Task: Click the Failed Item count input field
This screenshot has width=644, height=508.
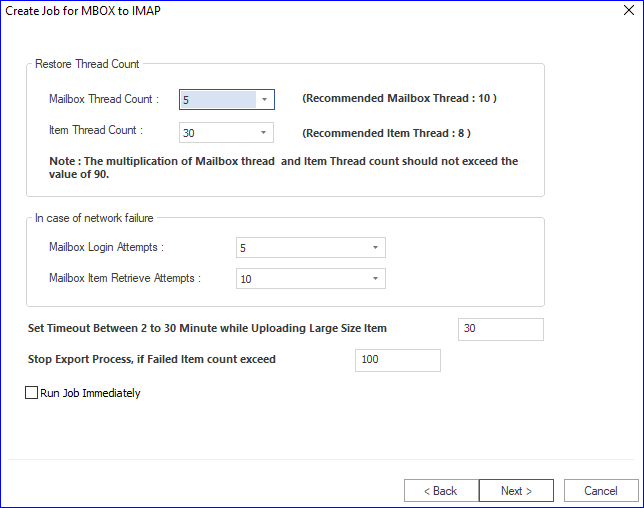Action: [x=398, y=360]
